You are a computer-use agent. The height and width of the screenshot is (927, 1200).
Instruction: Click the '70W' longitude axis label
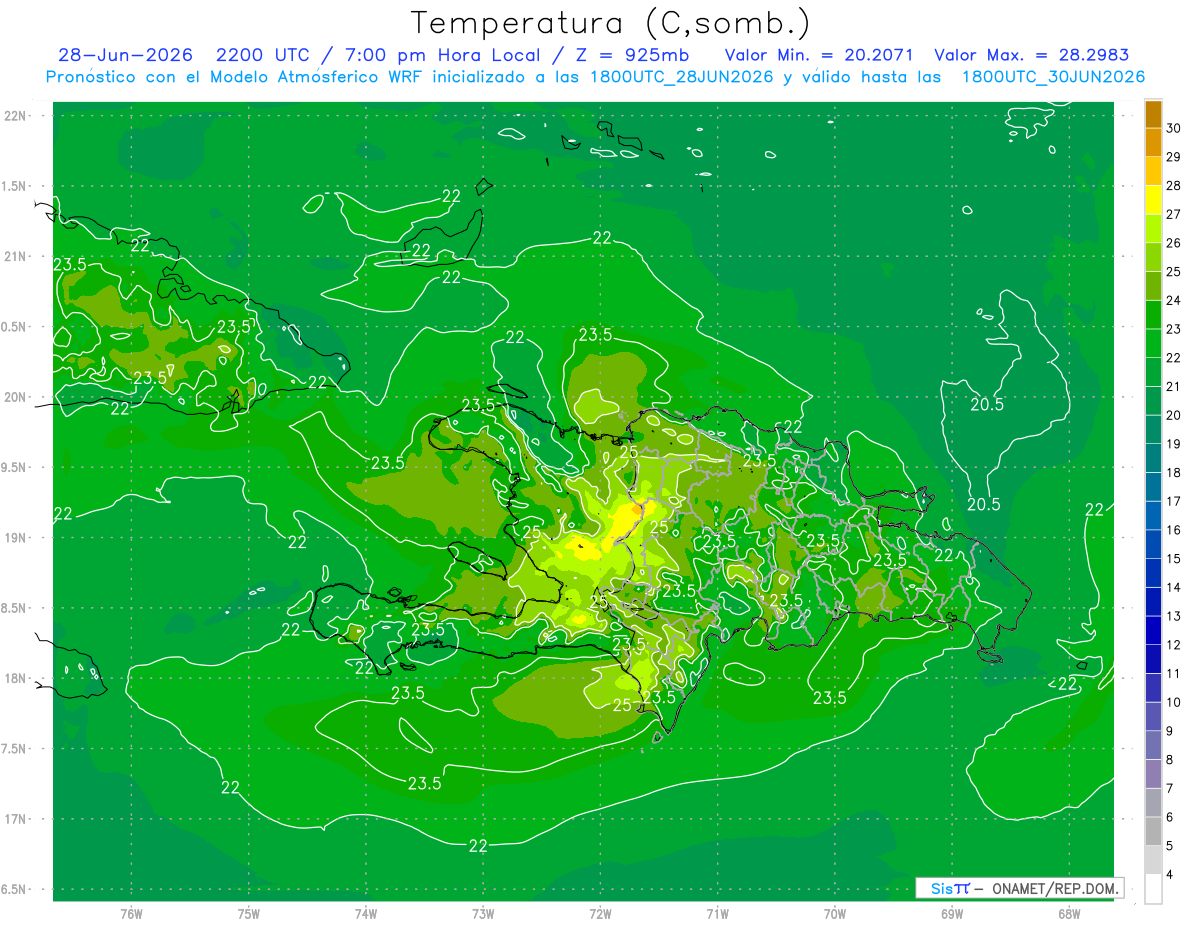[834, 914]
